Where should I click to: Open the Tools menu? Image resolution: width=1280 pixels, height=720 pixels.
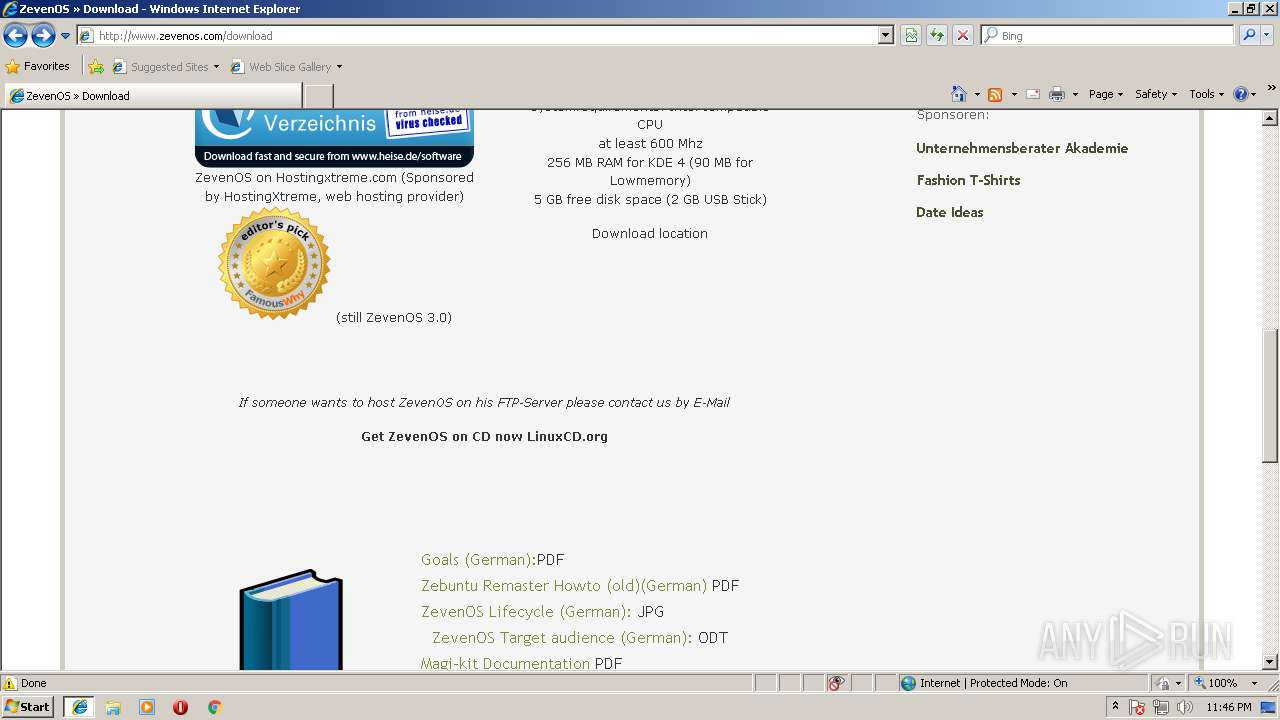(x=1206, y=94)
